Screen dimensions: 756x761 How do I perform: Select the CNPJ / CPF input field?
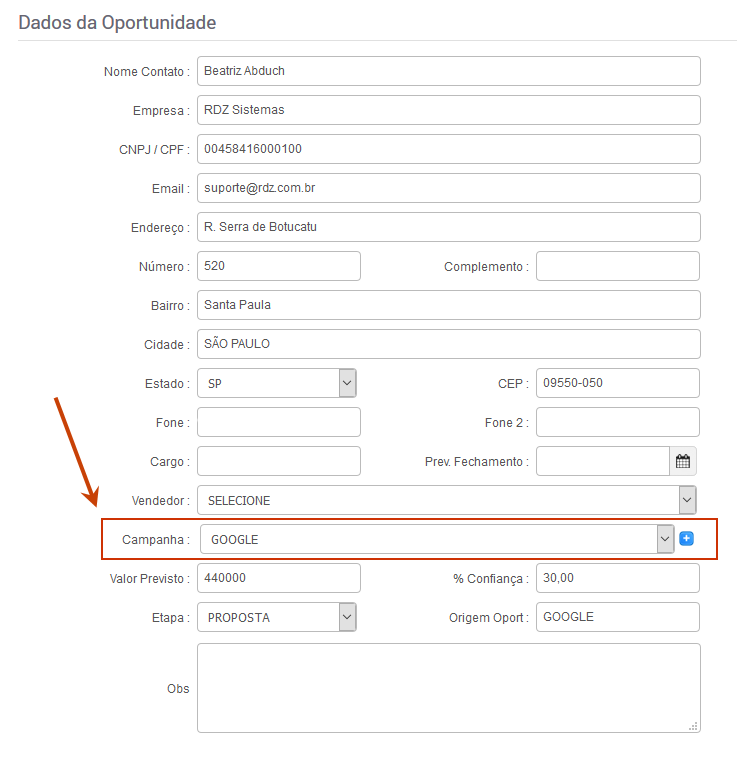[x=449, y=149]
